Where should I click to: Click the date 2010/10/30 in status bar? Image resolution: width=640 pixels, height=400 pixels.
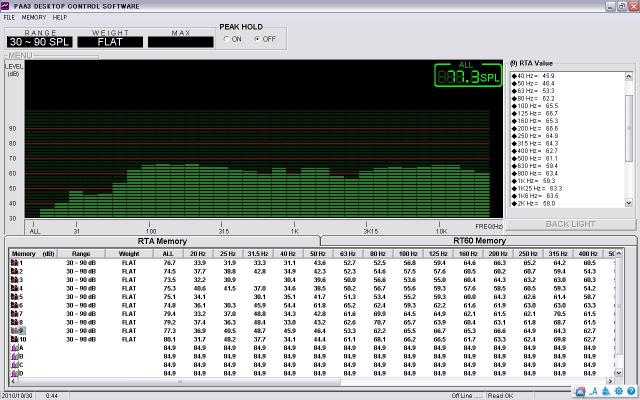tap(17, 396)
